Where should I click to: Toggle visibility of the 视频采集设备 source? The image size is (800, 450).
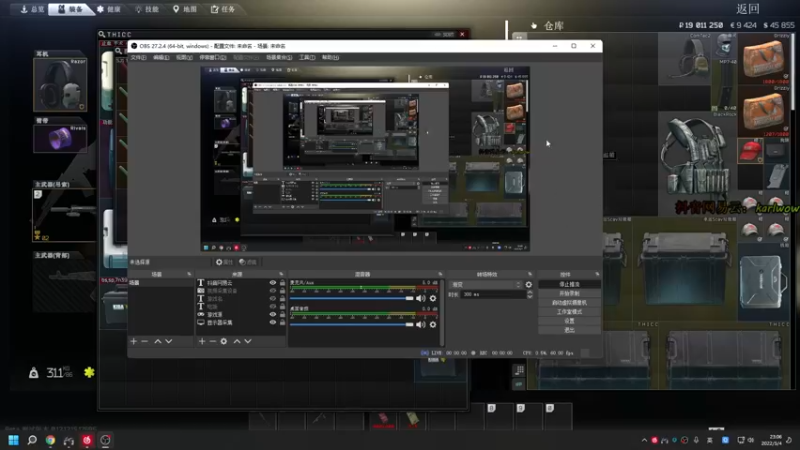[x=272, y=290]
